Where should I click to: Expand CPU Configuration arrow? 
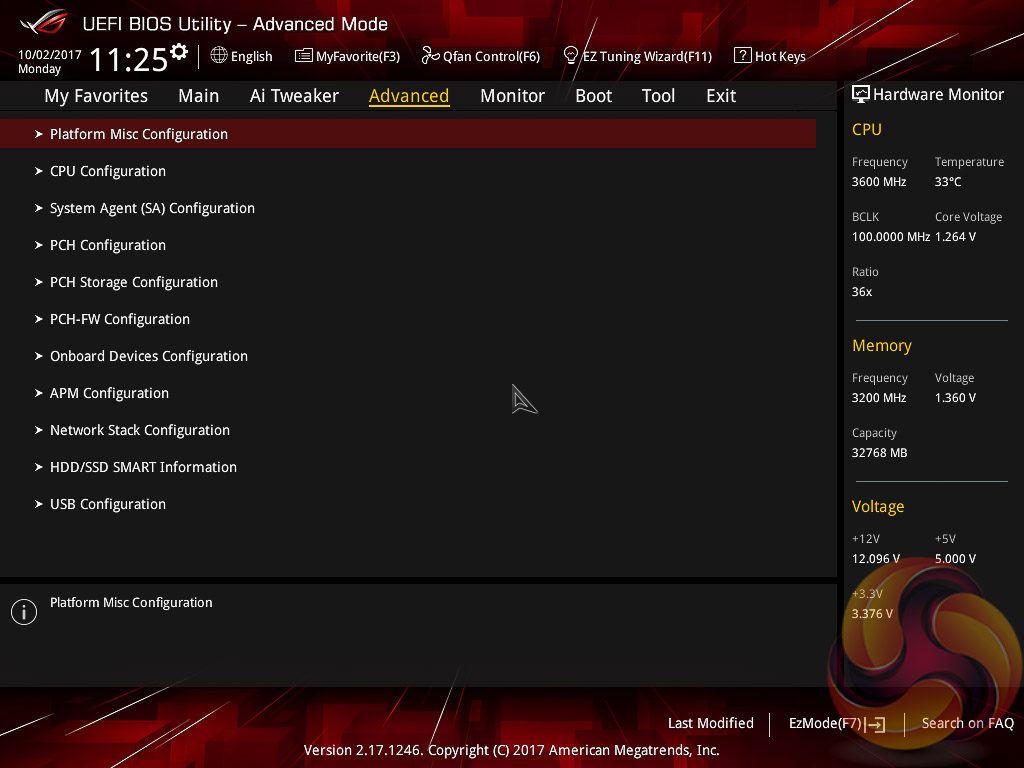pyautogui.click(x=39, y=171)
